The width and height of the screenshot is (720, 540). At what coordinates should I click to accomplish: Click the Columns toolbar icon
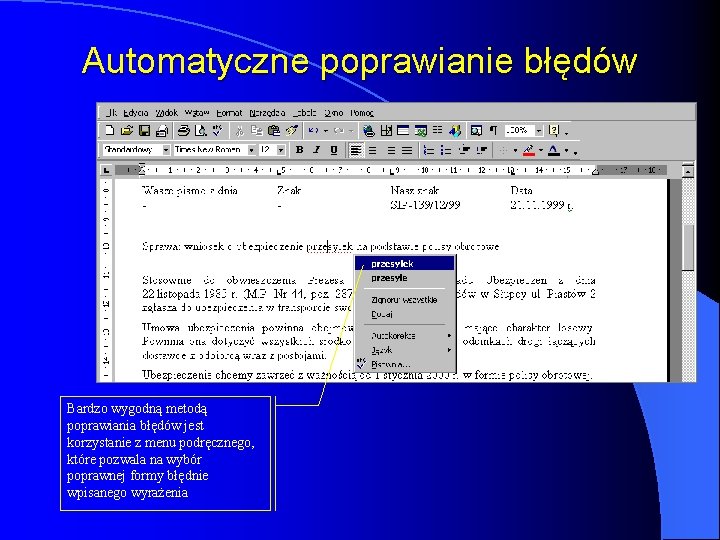pyautogui.click(x=438, y=131)
